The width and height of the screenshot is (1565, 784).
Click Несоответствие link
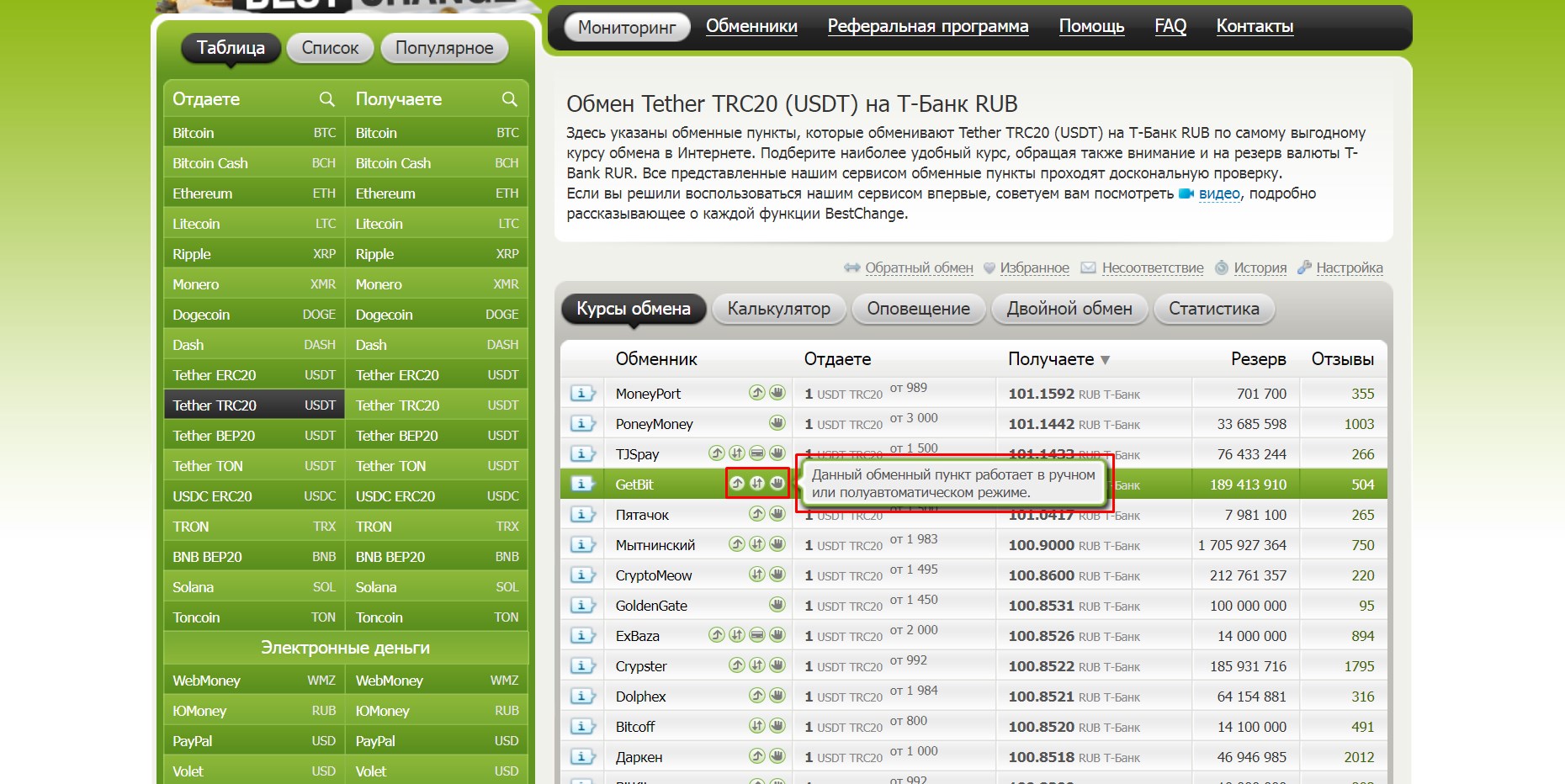(1153, 268)
